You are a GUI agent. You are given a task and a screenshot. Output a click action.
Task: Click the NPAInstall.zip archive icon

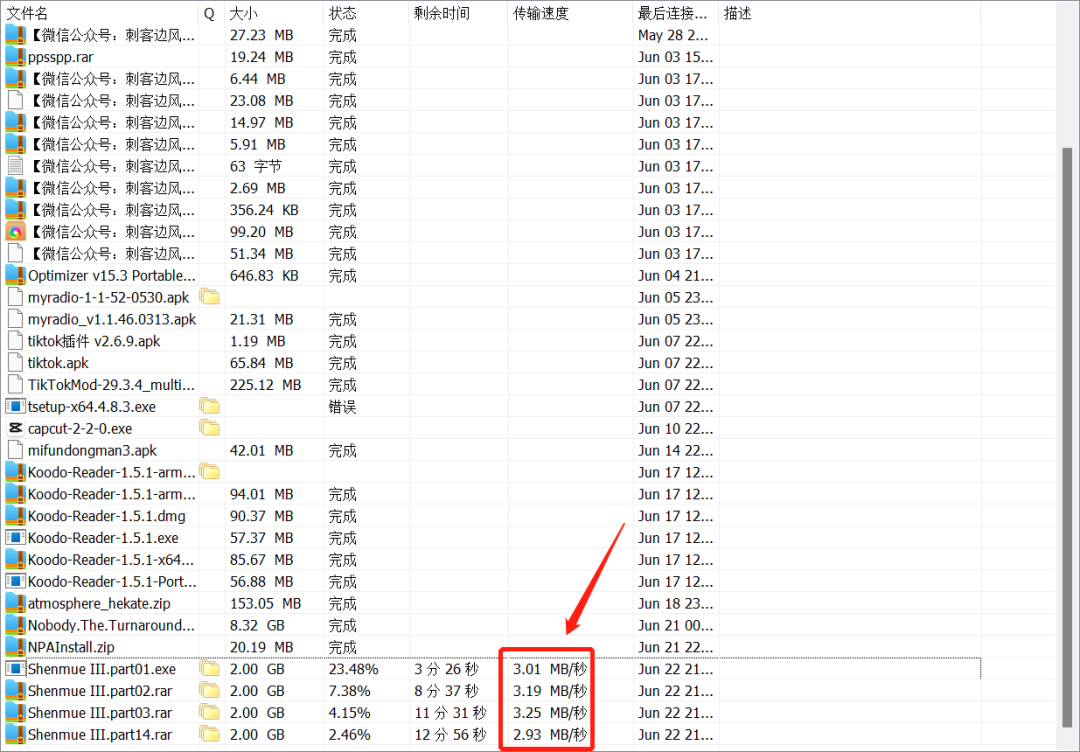click(x=15, y=647)
